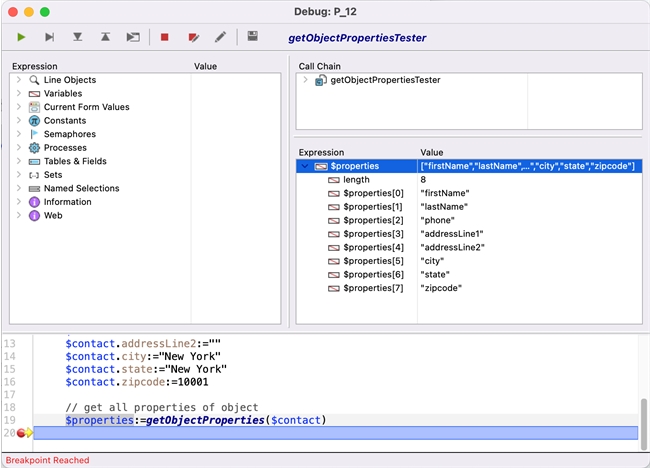The image size is (650, 468).
Task: Select the Constants item in the list
Action: coord(64,120)
